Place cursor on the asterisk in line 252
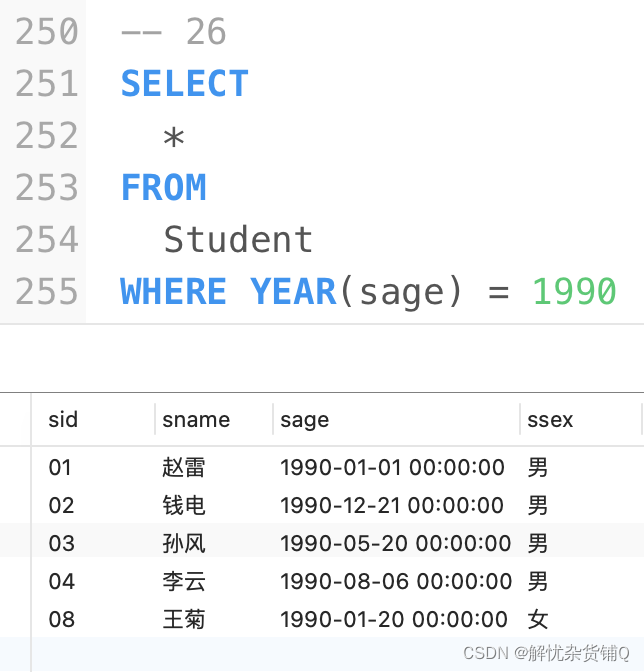Viewport: 644px width, 672px height. click(x=174, y=138)
